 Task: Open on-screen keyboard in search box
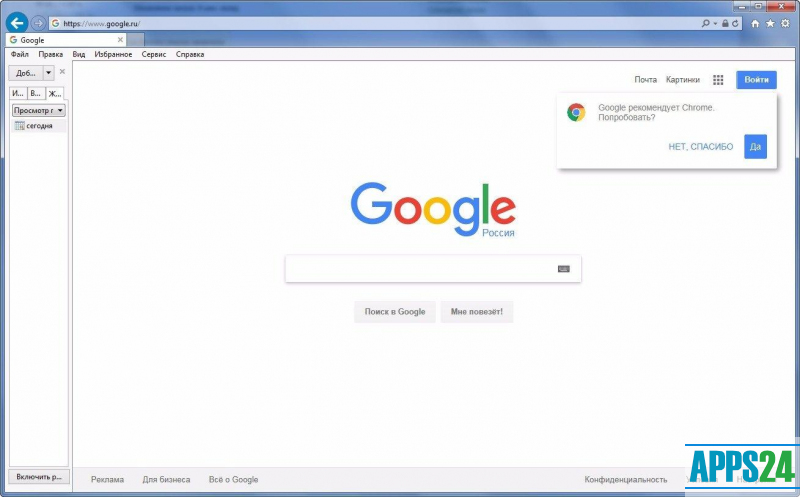564,269
